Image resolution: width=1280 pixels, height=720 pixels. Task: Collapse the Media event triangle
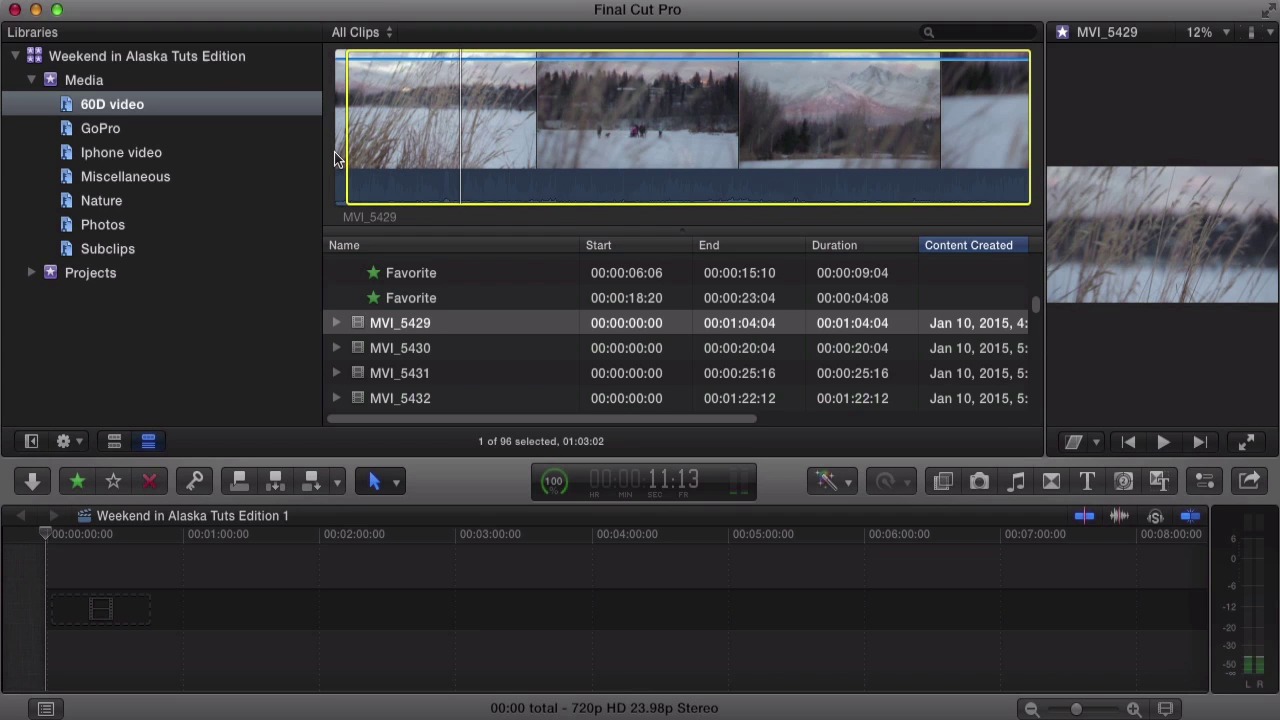click(32, 80)
